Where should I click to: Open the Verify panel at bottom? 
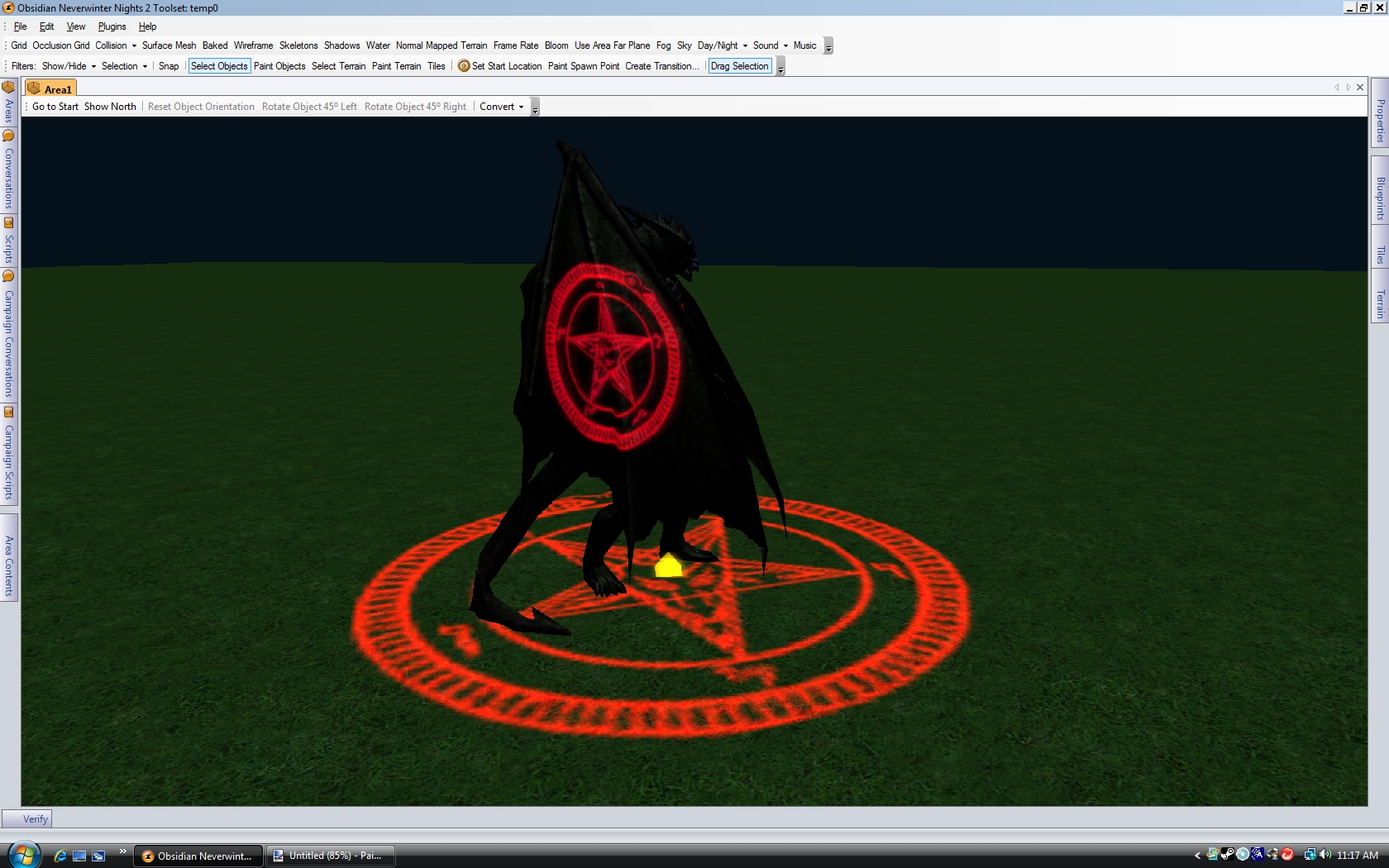35,819
